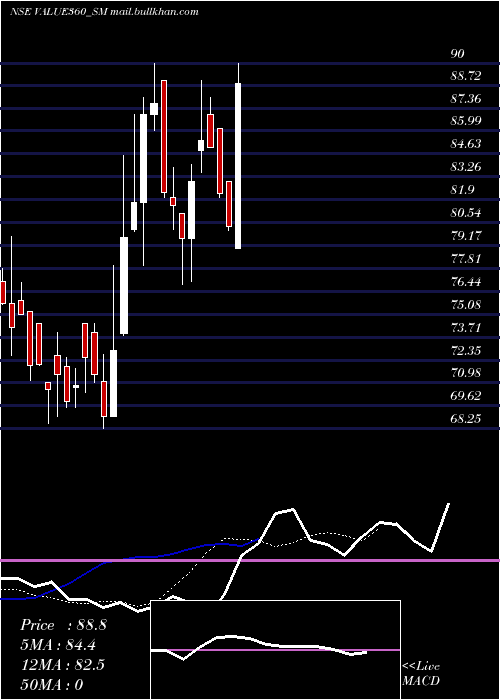Click the '50MA : 0' readout
The image size is (500, 700).
click(x=52, y=684)
